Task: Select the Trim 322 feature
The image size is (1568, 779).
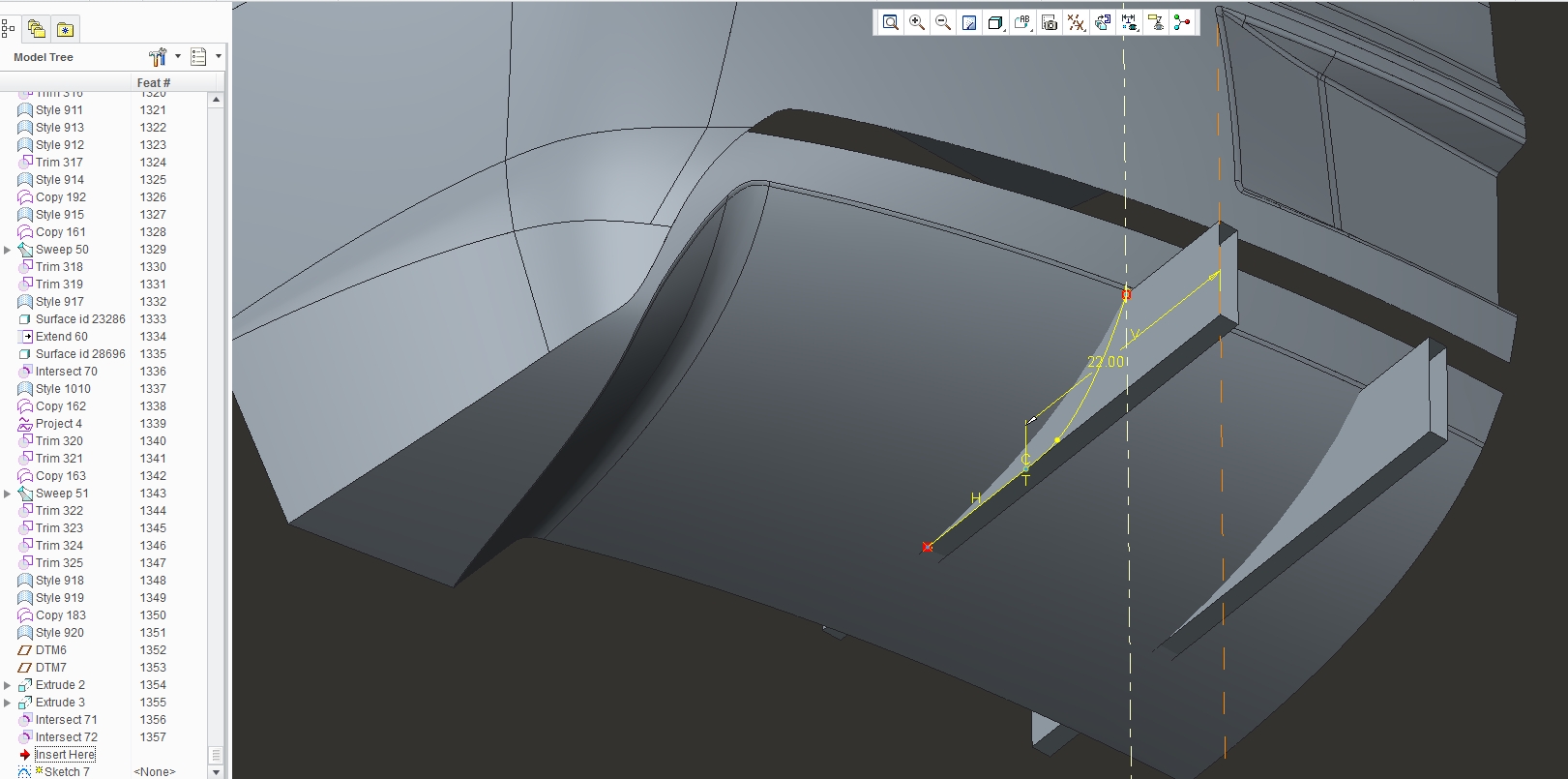Action: pos(59,511)
